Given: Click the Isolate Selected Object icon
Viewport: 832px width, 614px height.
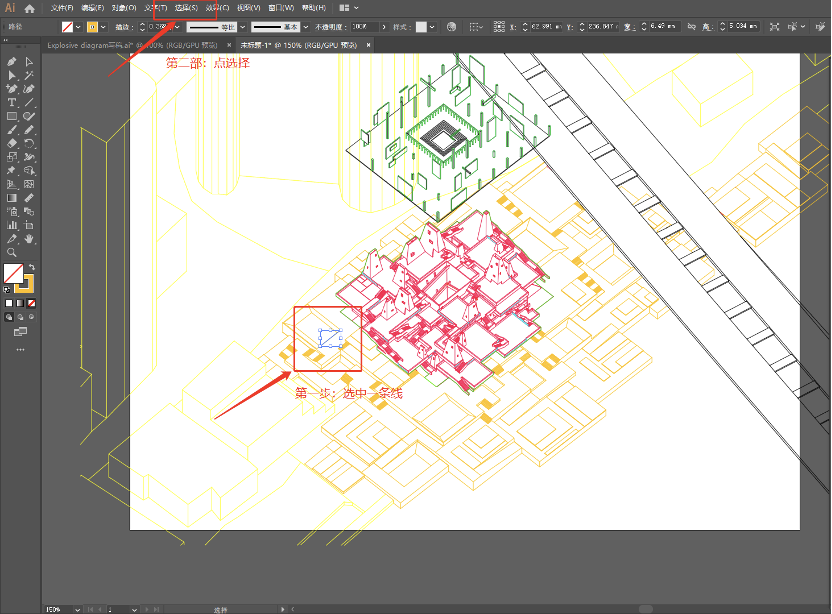Looking at the screenshot, I should click(x=774, y=27).
